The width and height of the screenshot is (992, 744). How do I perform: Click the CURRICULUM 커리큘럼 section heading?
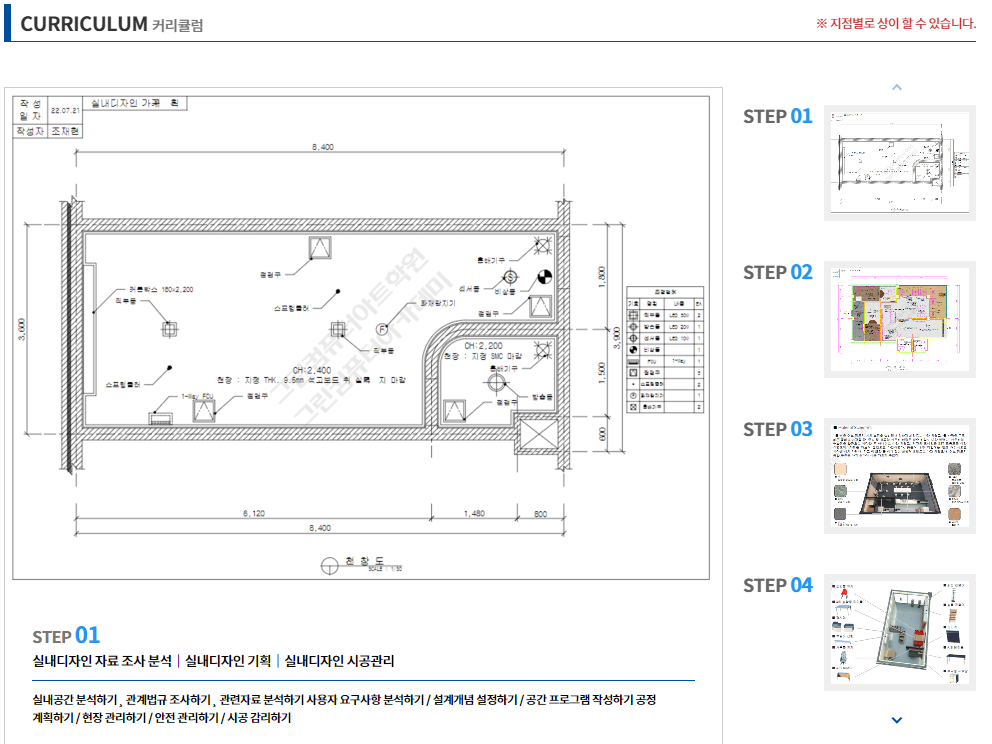pyautogui.click(x=111, y=24)
